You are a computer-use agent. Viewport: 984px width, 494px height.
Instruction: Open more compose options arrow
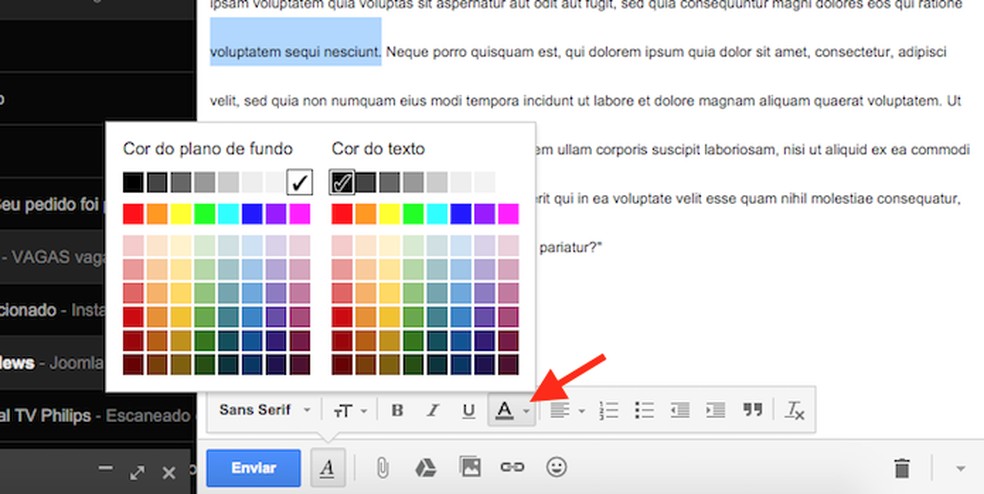[960, 468]
